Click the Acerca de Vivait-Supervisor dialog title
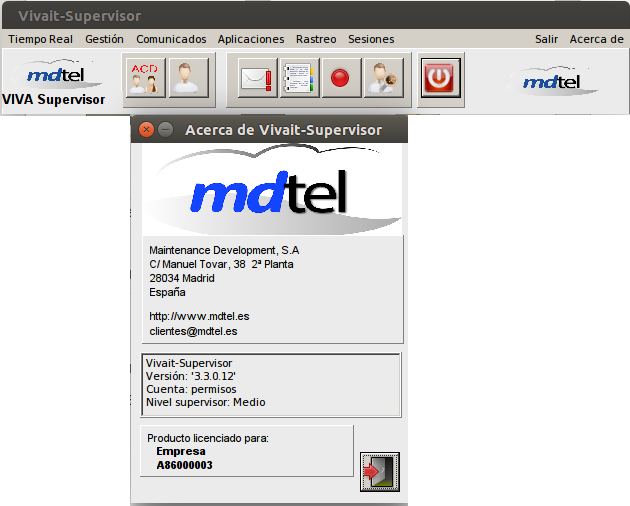This screenshot has height=506, width=630. (x=283, y=130)
